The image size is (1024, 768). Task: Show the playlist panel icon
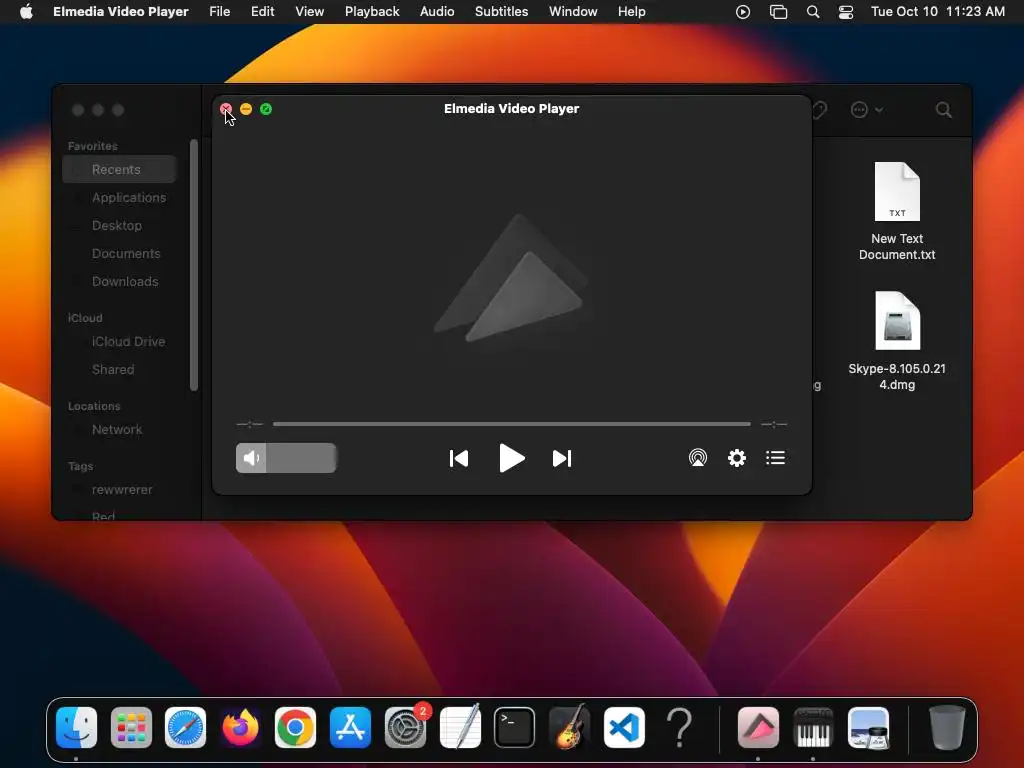[775, 458]
